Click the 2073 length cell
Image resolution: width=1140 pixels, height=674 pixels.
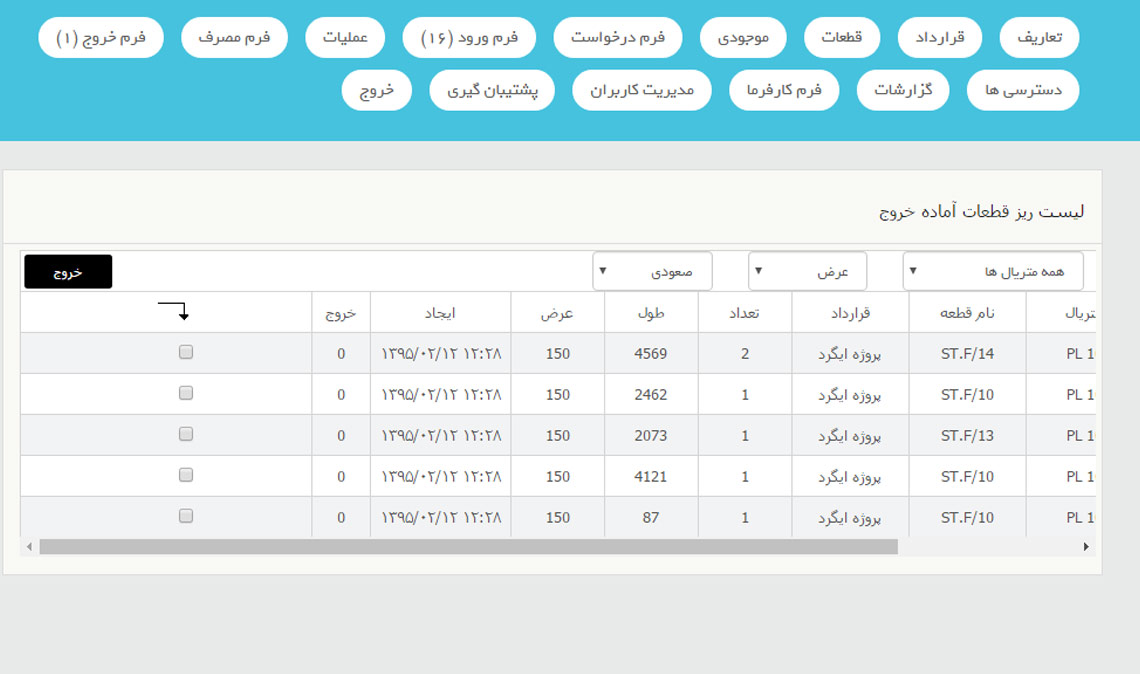651,436
